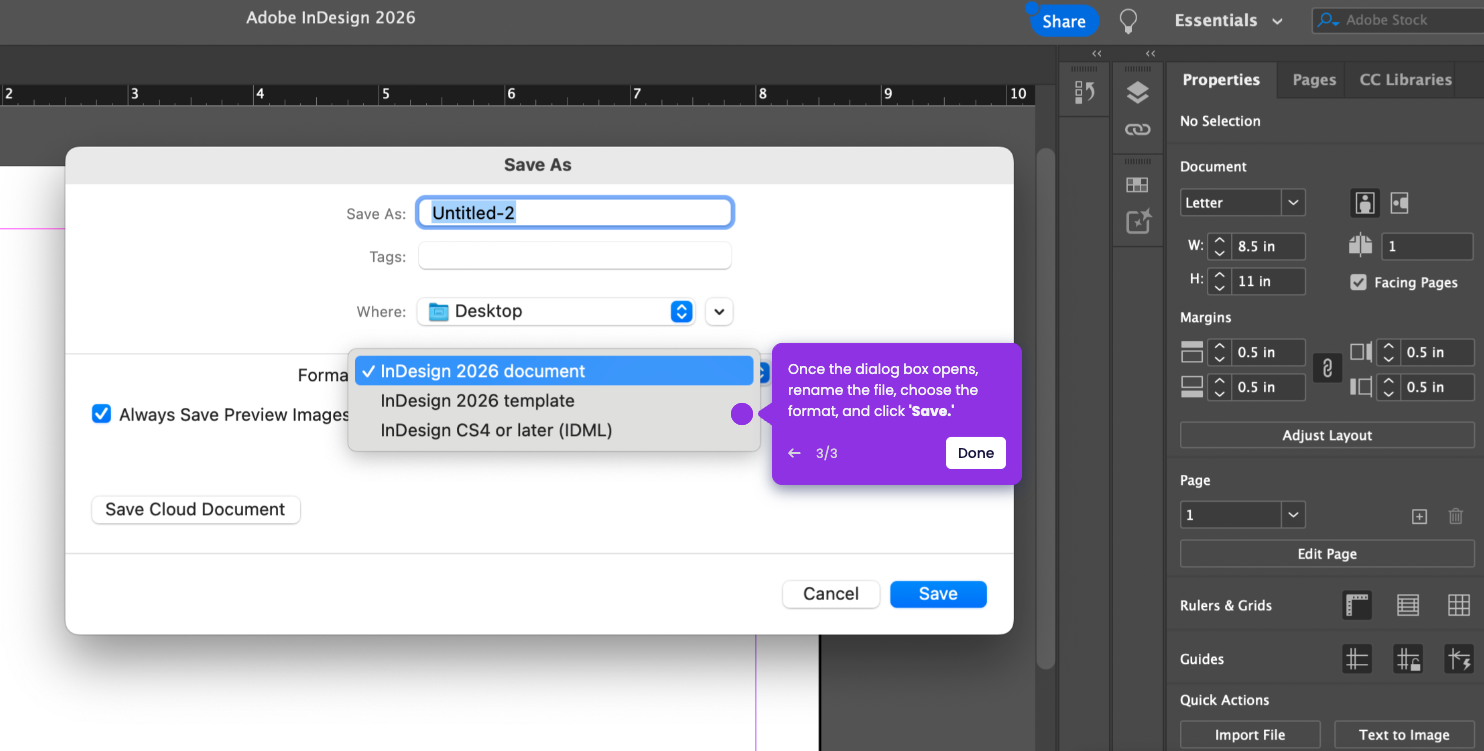Viewport: 1484px width, 751px height.
Task: Select portrait page orientation
Action: (x=1365, y=203)
